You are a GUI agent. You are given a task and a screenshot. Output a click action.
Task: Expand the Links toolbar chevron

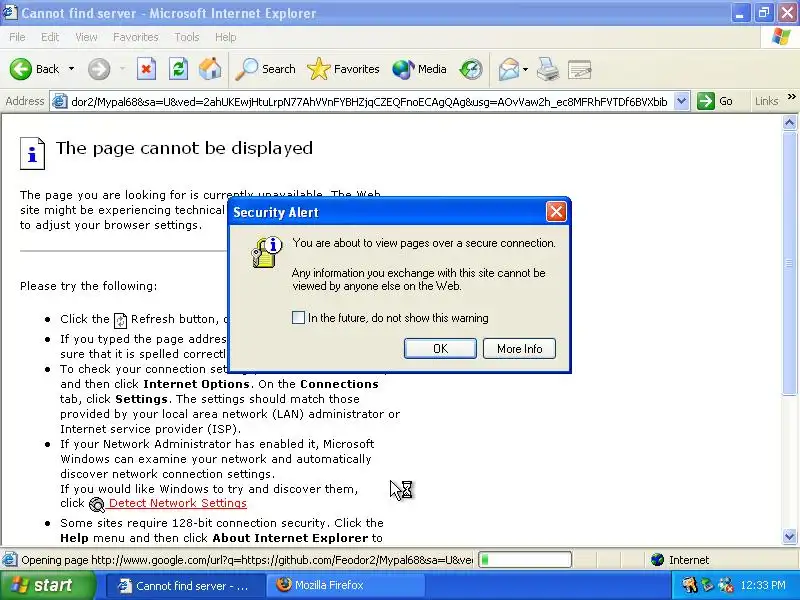tap(791, 96)
